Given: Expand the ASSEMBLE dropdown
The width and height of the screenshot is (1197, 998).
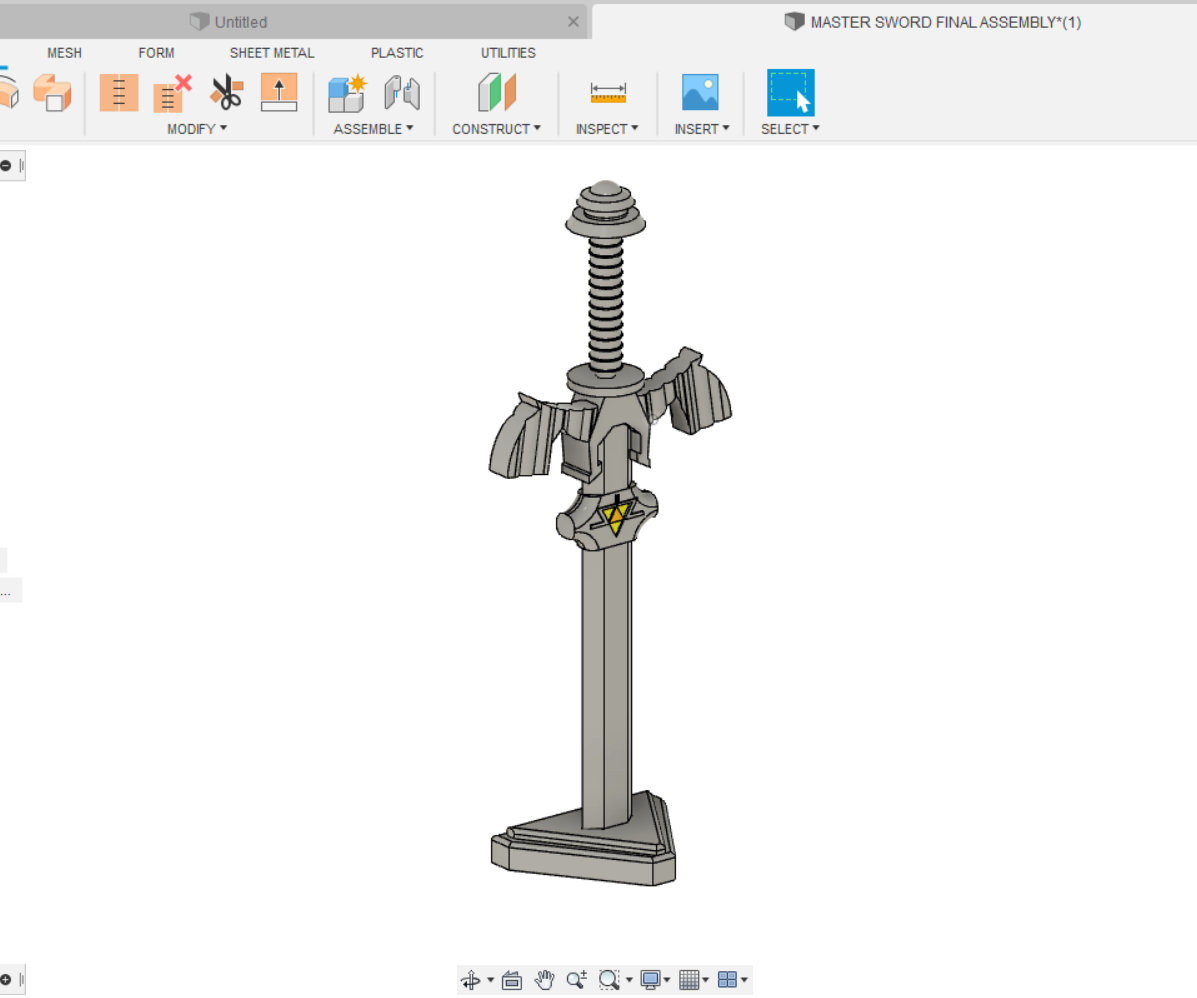Looking at the screenshot, I should (x=373, y=129).
